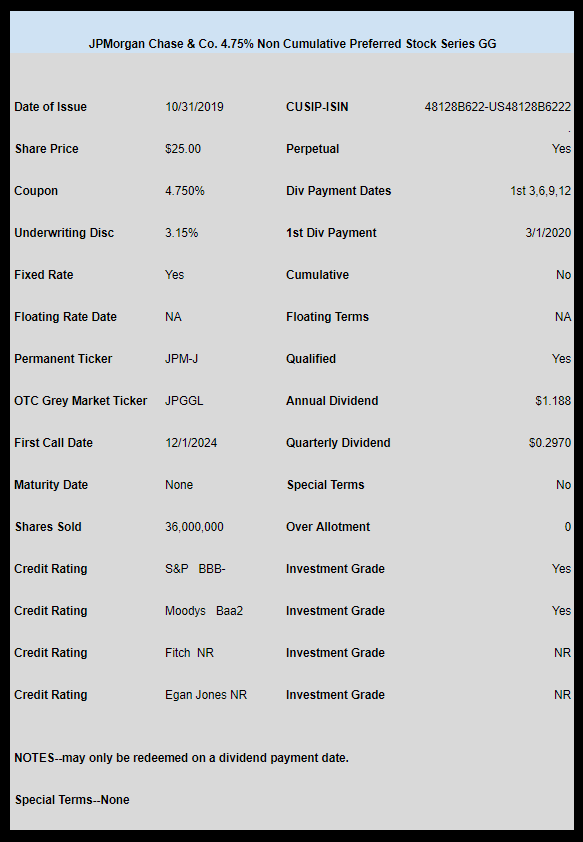Select the Shares Sold value 36,000,000

coord(194,527)
